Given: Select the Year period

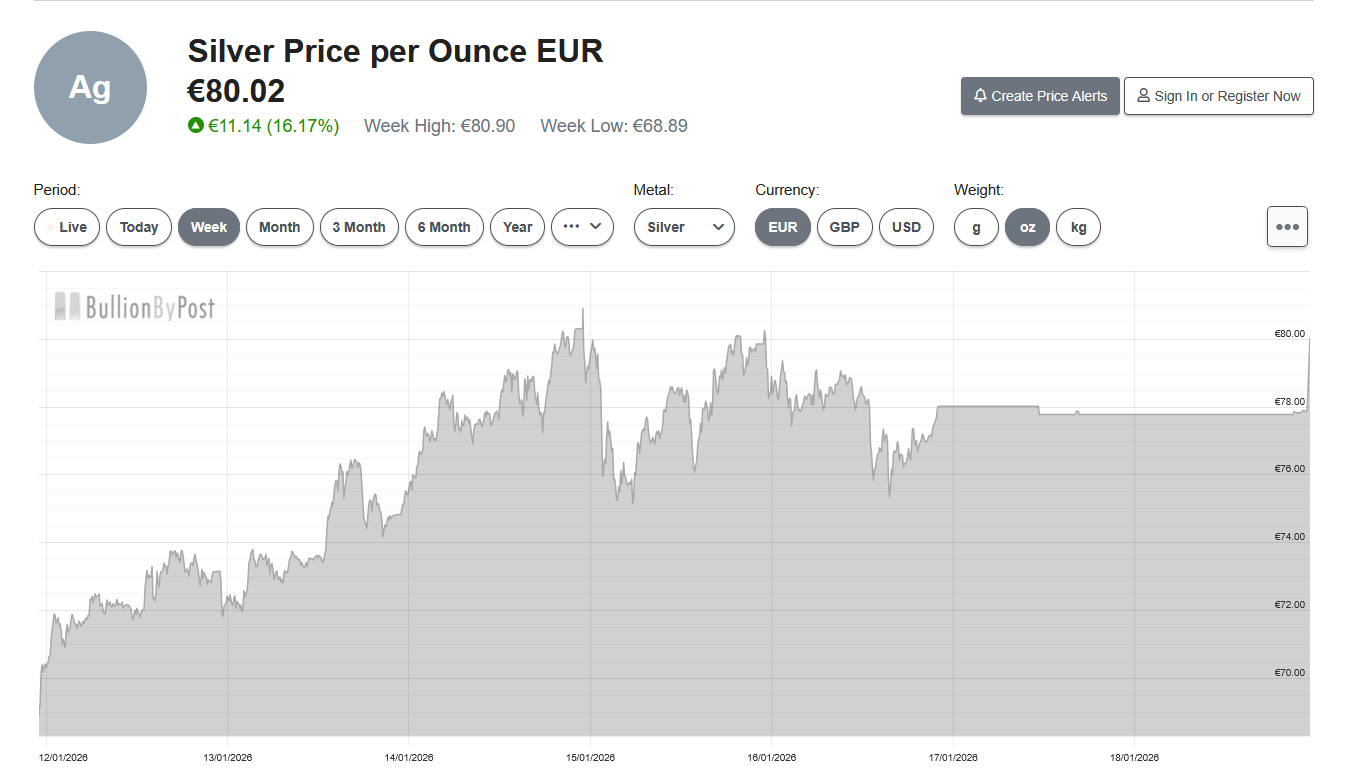Looking at the screenshot, I should pos(518,227).
